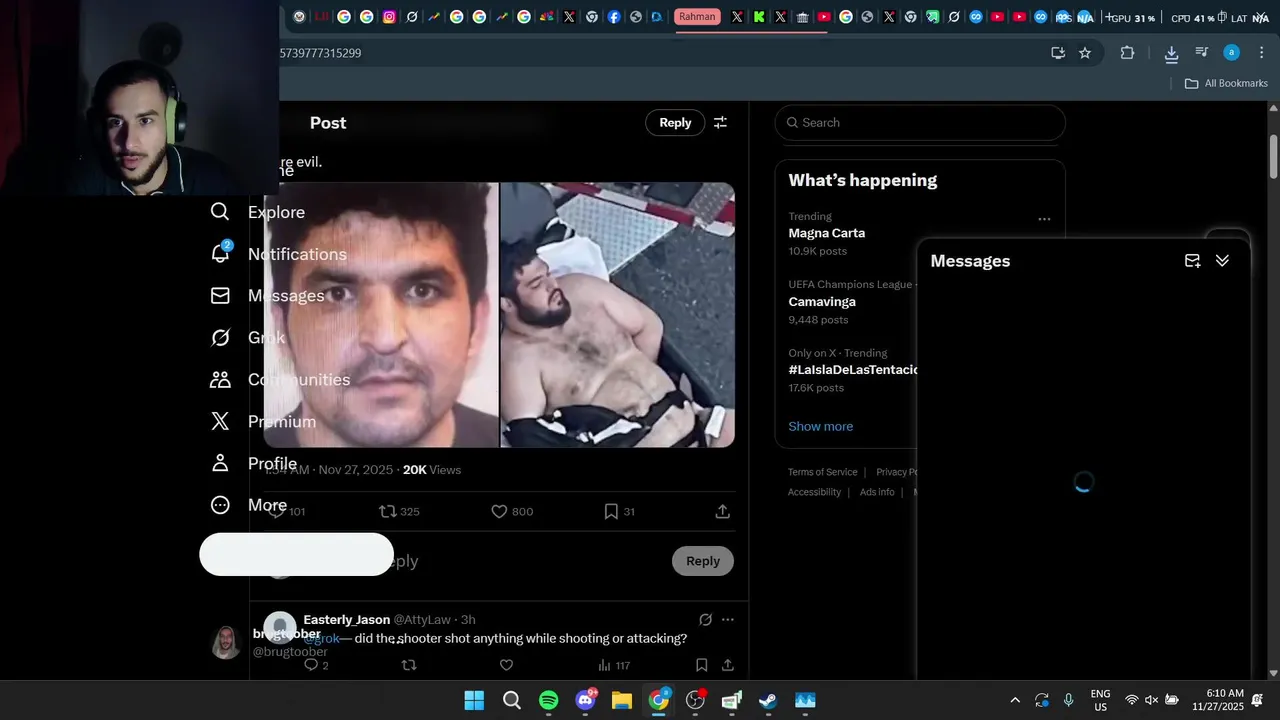This screenshot has height=720, width=1280.
Task: Open Chrome media controls icon
Action: [x=1202, y=53]
